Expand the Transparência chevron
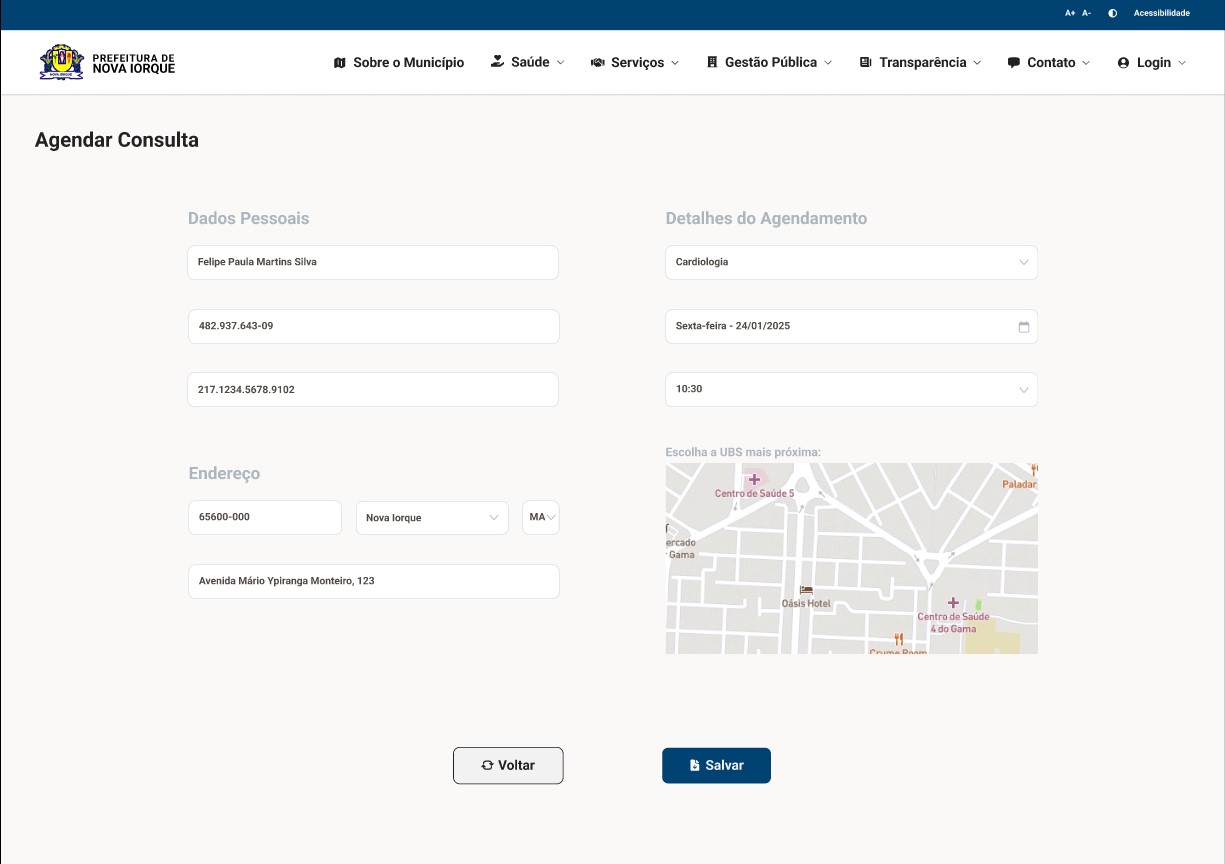The height and width of the screenshot is (864, 1225). pyautogui.click(x=977, y=63)
